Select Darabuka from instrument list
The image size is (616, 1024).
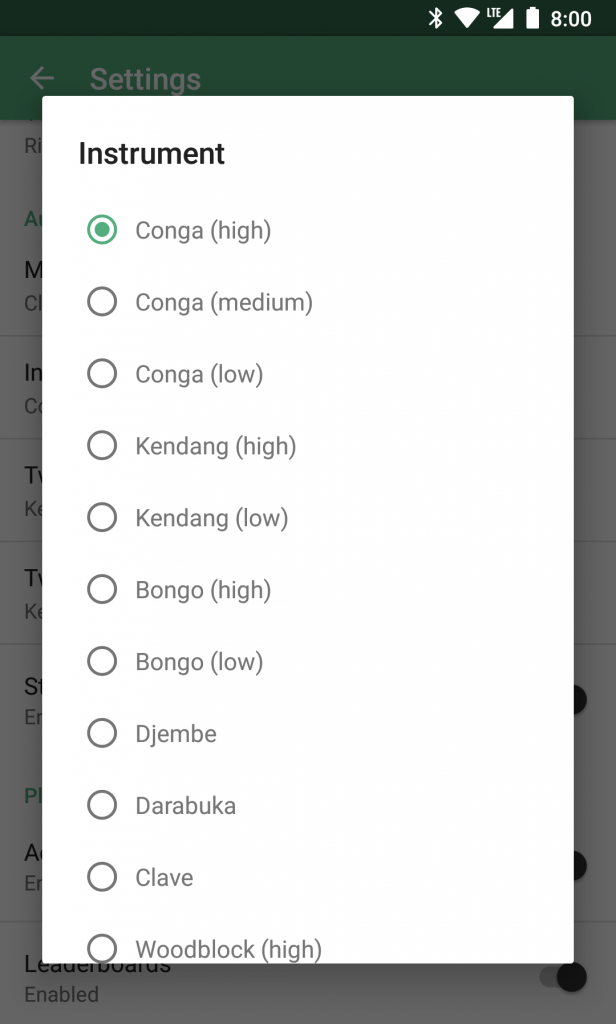[x=102, y=806]
